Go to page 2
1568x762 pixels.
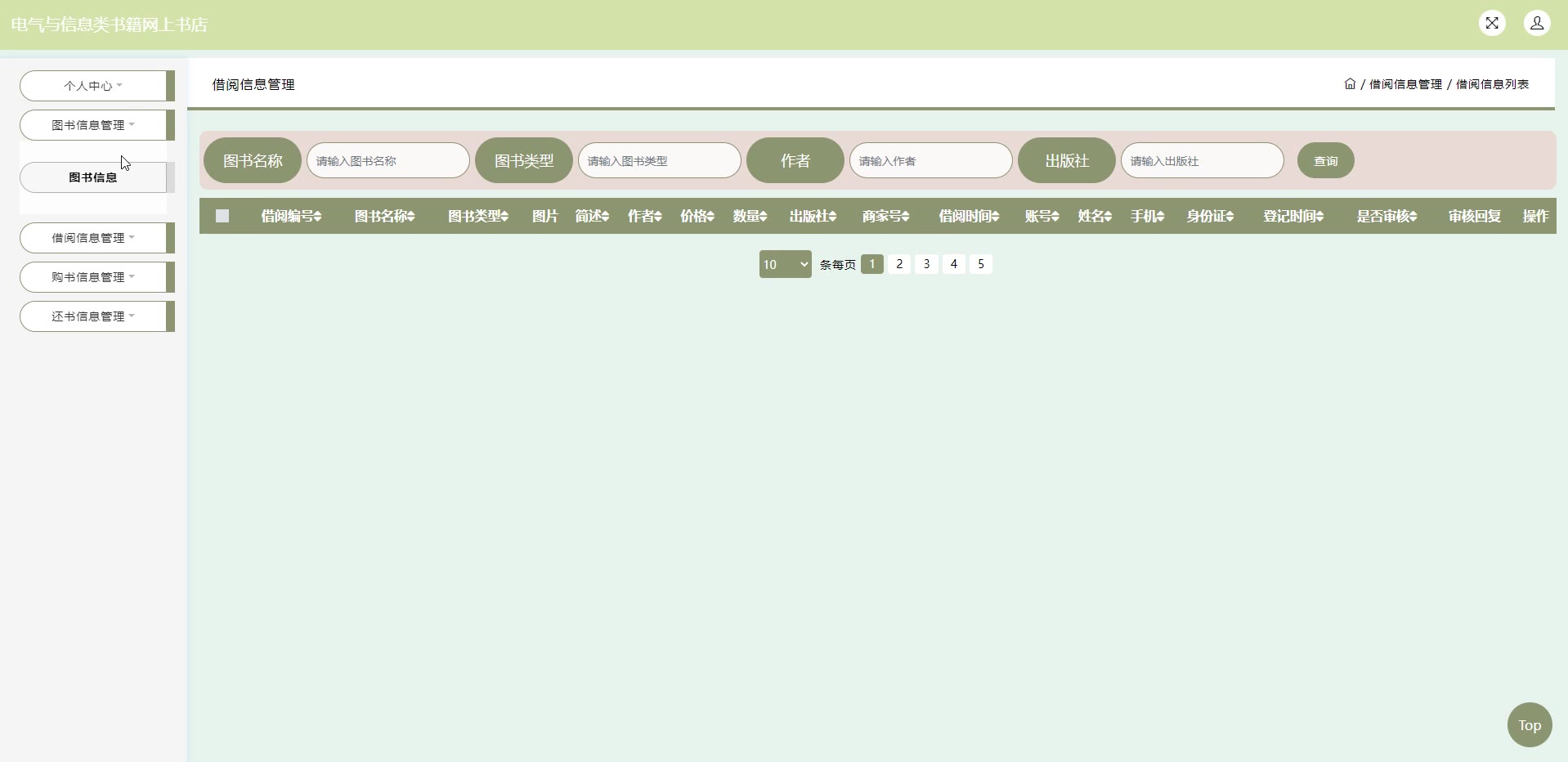pyautogui.click(x=899, y=264)
